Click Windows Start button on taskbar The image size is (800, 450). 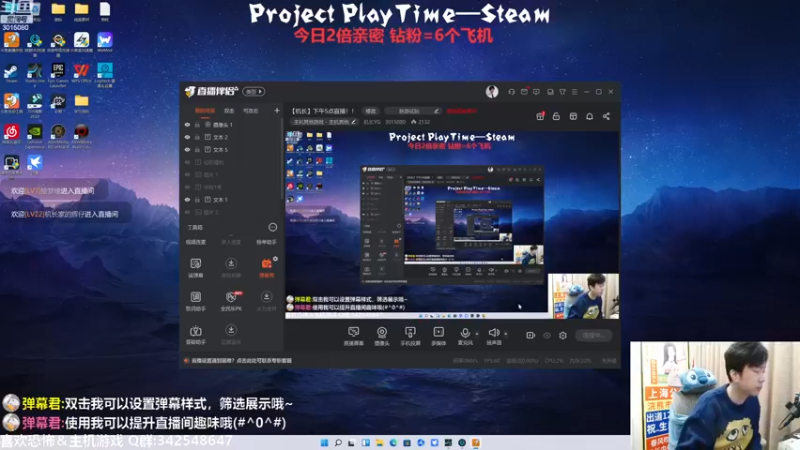(x=324, y=443)
